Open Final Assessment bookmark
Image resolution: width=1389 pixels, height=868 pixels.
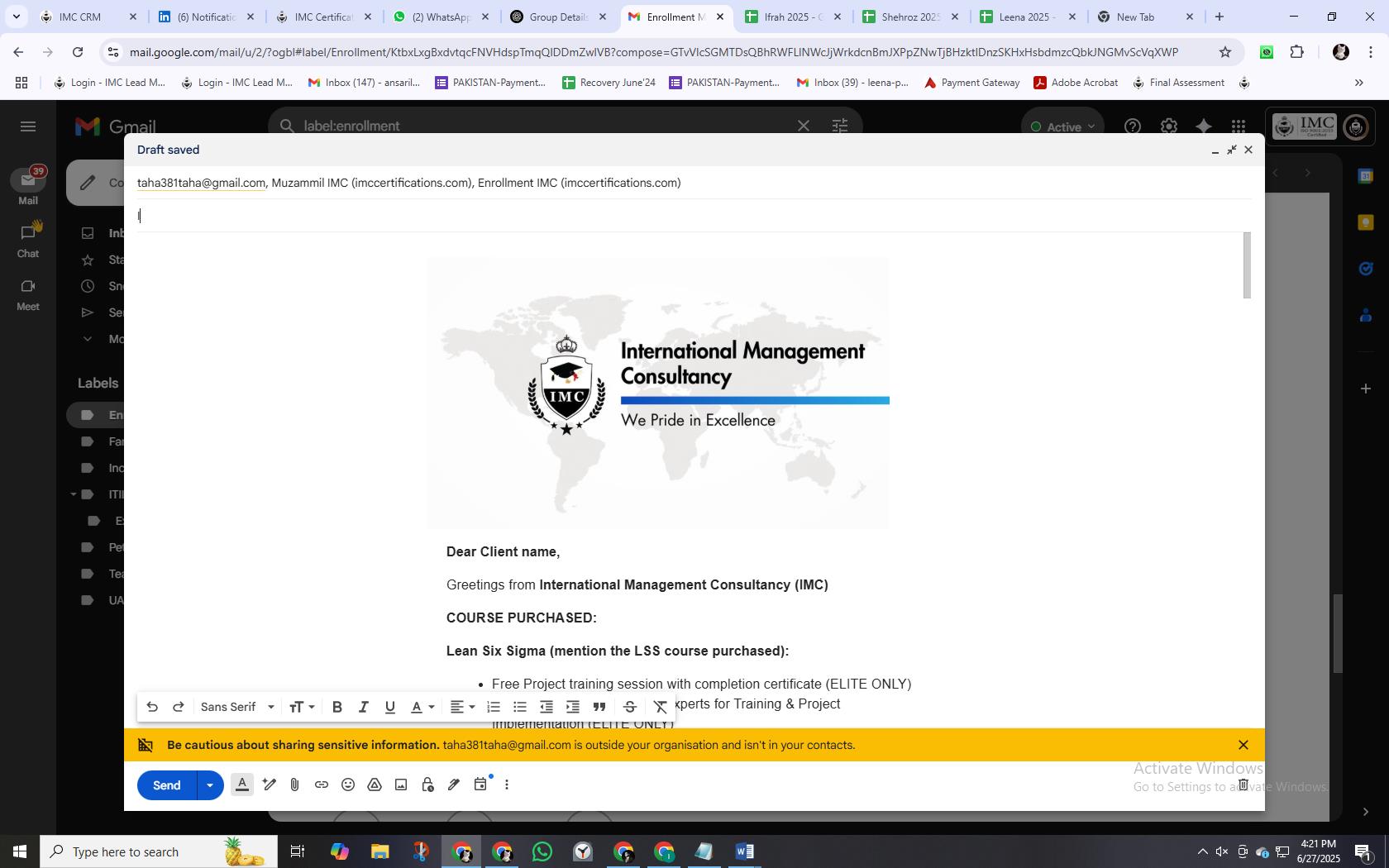coord(1178,83)
